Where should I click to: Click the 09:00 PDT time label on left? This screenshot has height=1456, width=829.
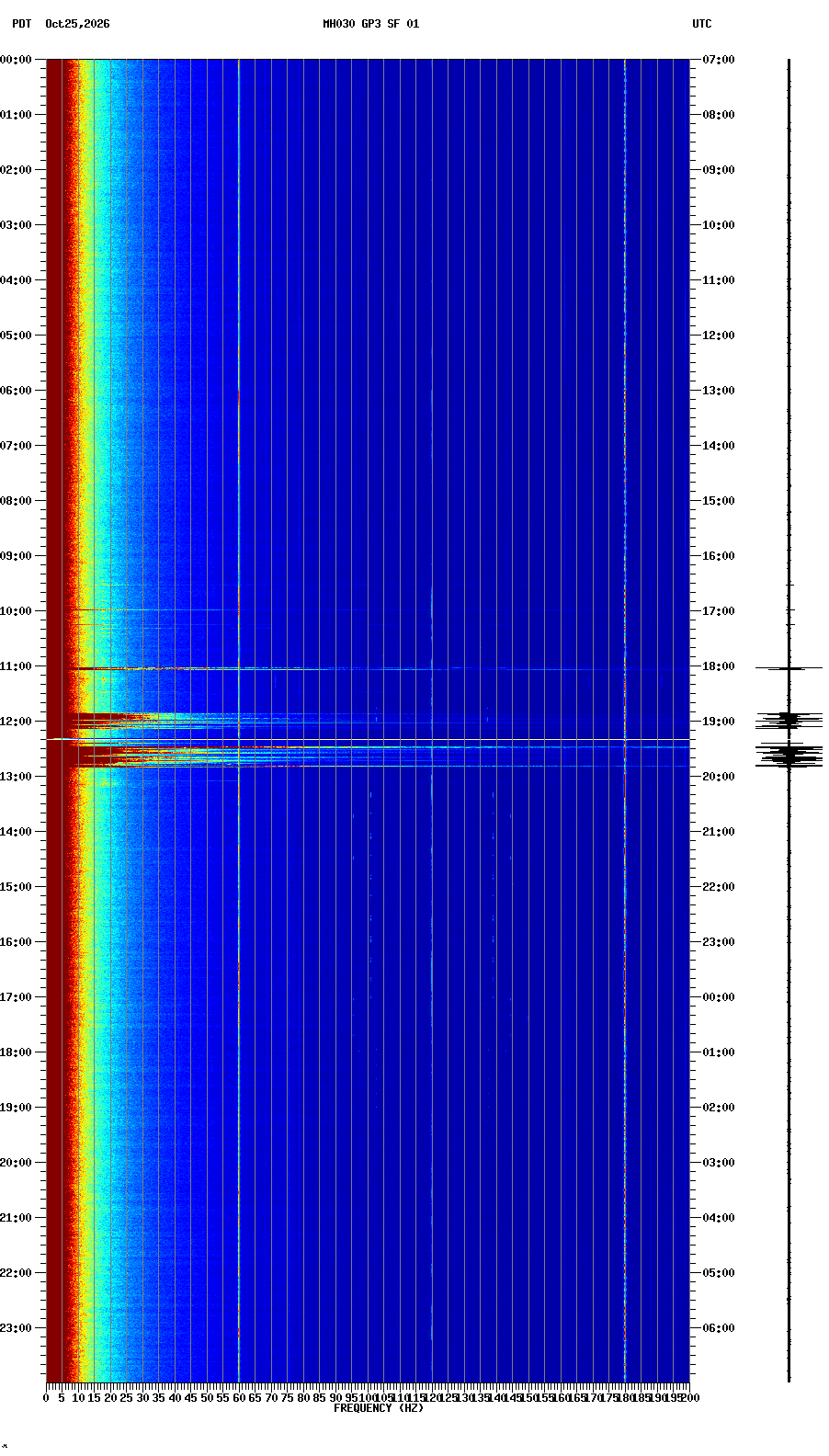click(x=16, y=556)
